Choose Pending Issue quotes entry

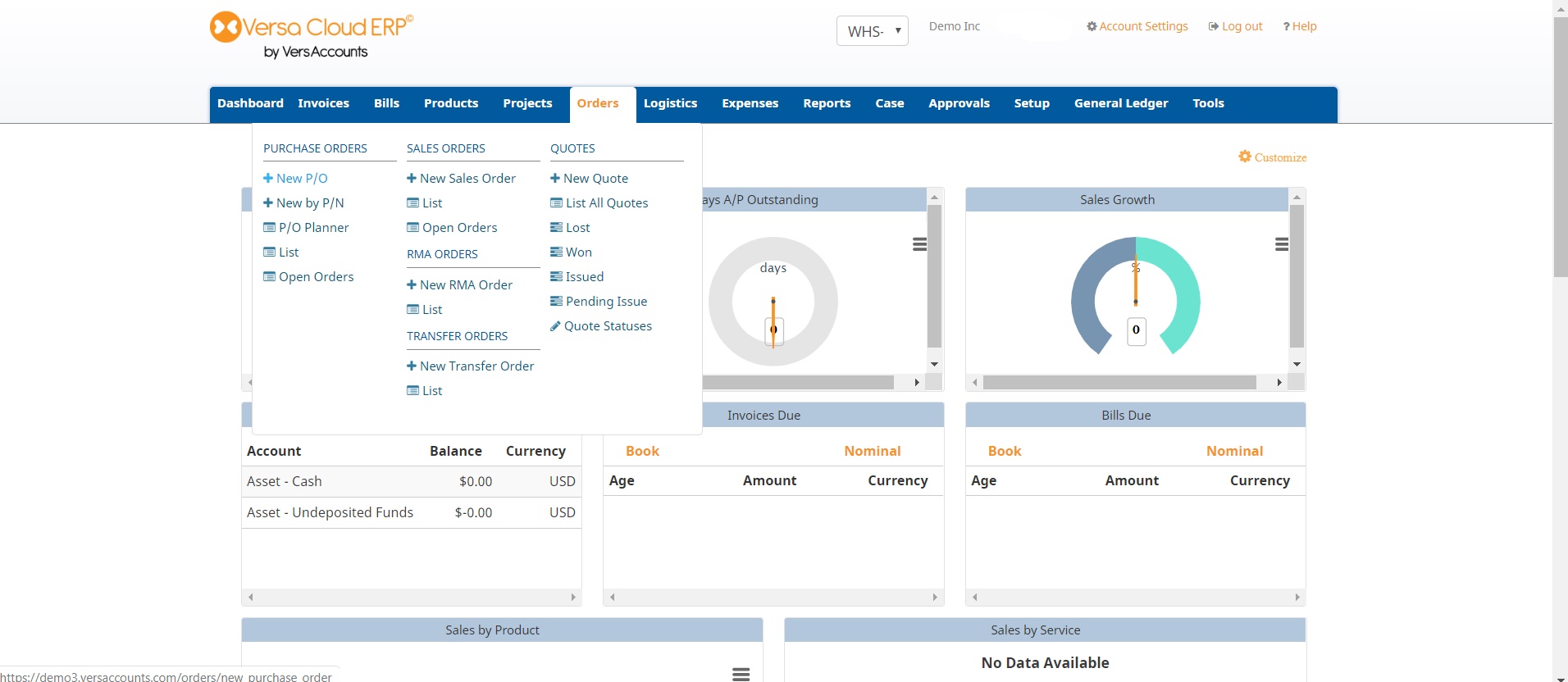[x=606, y=302]
